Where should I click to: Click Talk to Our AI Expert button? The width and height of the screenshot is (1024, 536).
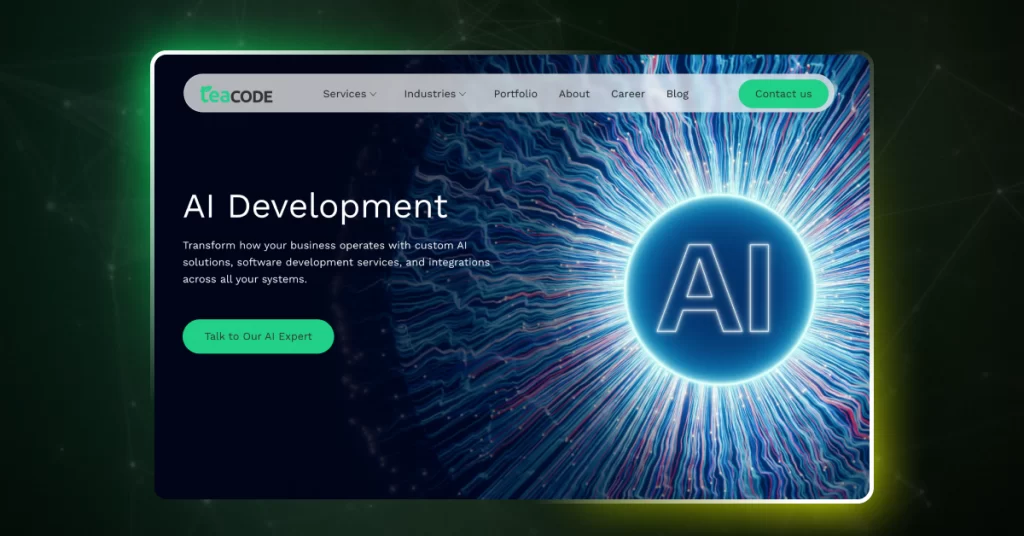point(258,336)
